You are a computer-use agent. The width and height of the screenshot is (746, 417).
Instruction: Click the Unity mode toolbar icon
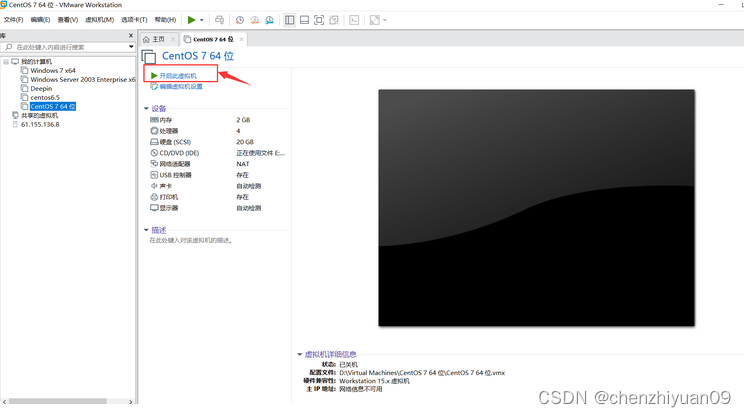pyautogui.click(x=334, y=20)
